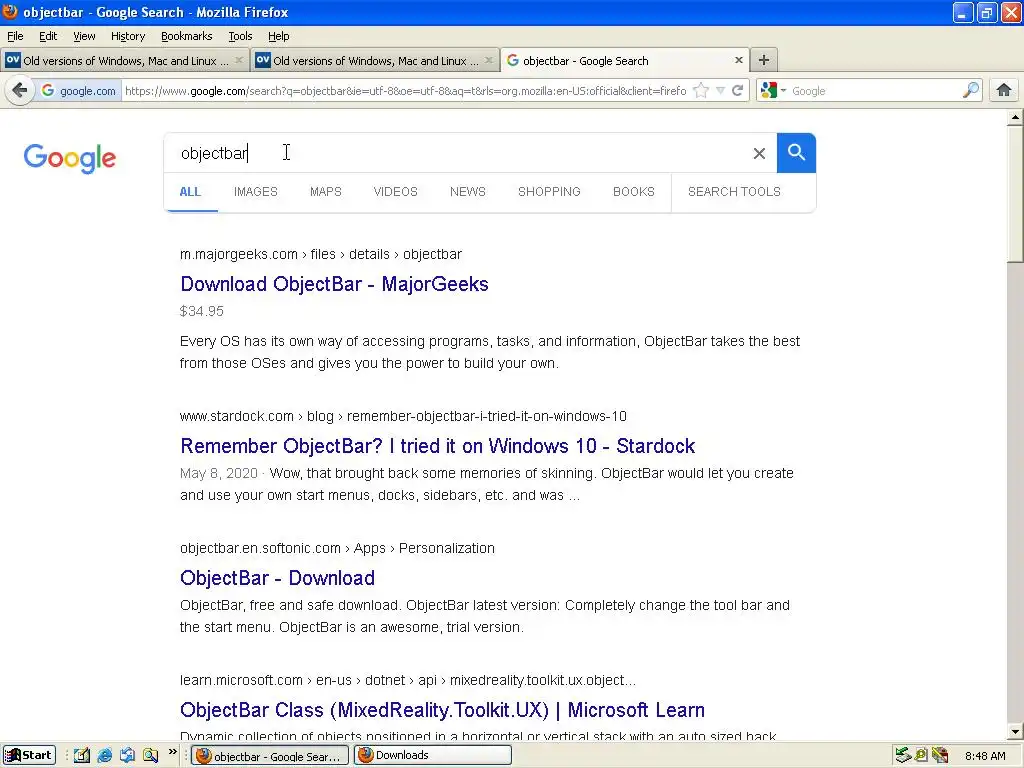Switch to Downloads window in taskbar
Viewport: 1024px width, 768px height.
[432, 755]
